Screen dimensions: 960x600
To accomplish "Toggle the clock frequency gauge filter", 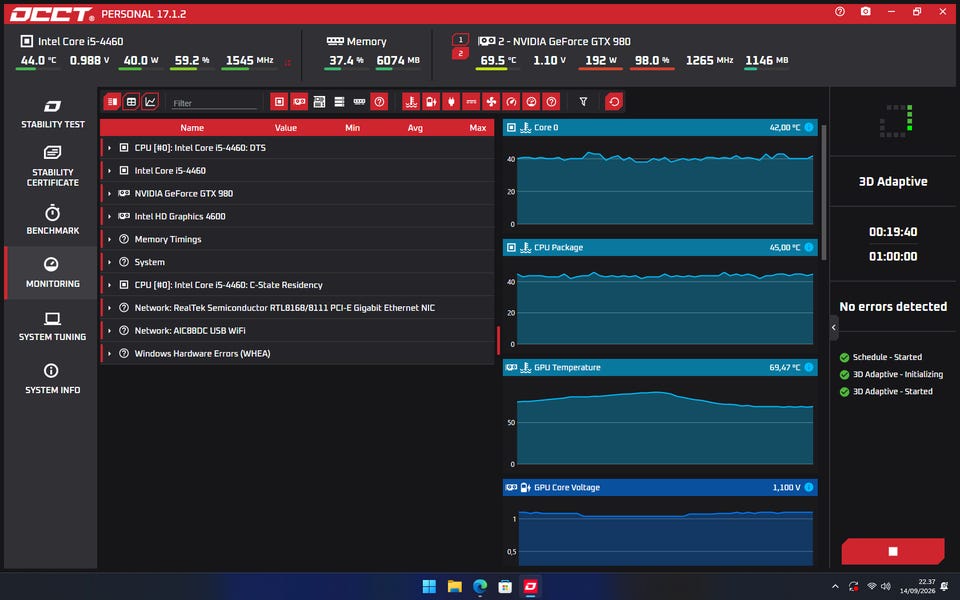I will pos(511,102).
